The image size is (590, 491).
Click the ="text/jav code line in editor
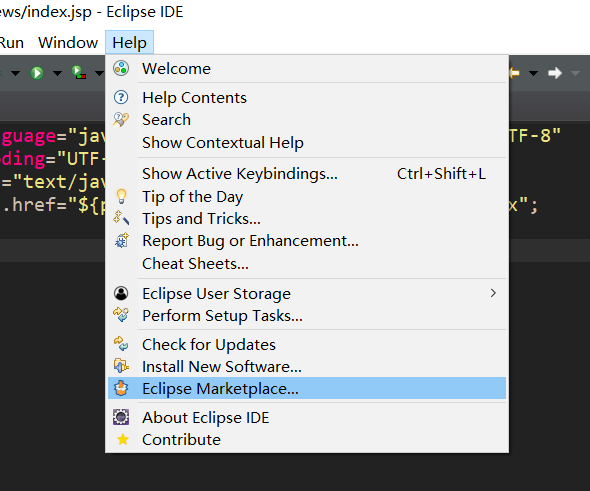pos(54,182)
